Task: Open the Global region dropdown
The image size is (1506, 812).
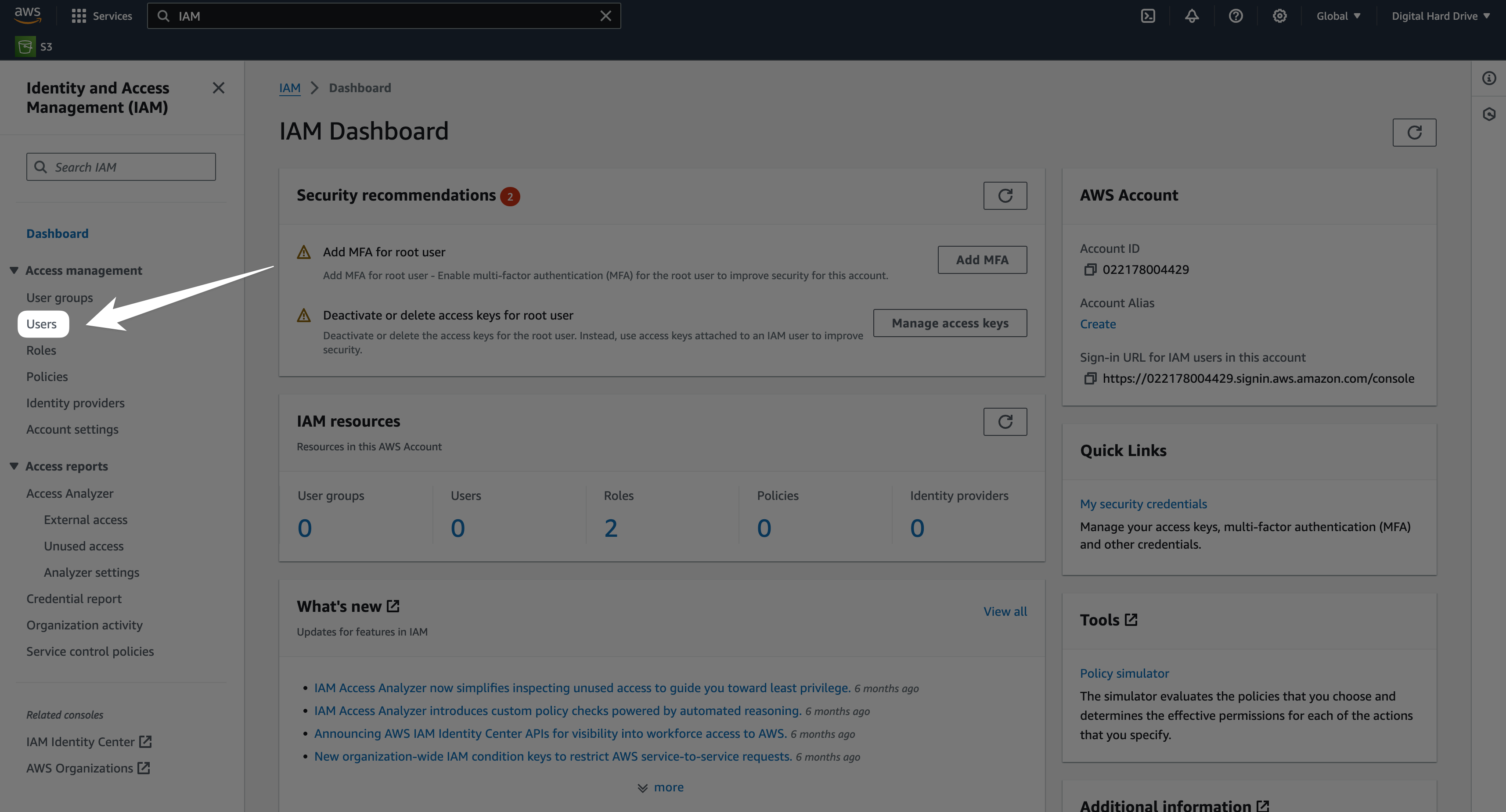Action: (1338, 16)
